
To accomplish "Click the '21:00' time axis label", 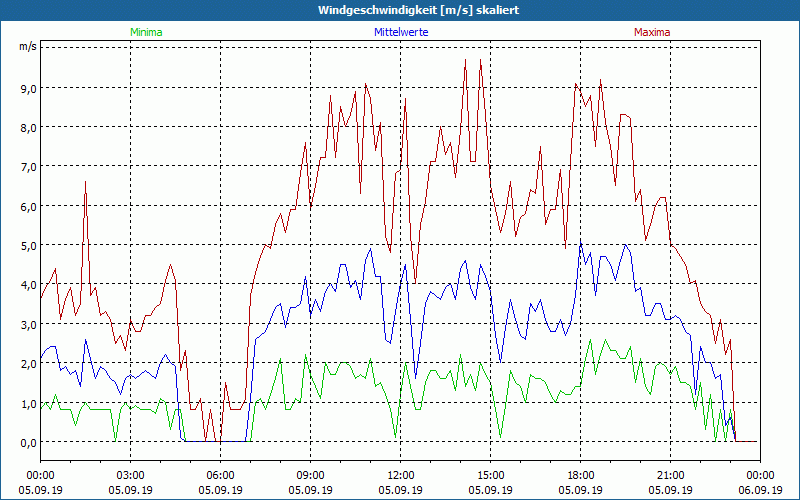I will point(670,476).
